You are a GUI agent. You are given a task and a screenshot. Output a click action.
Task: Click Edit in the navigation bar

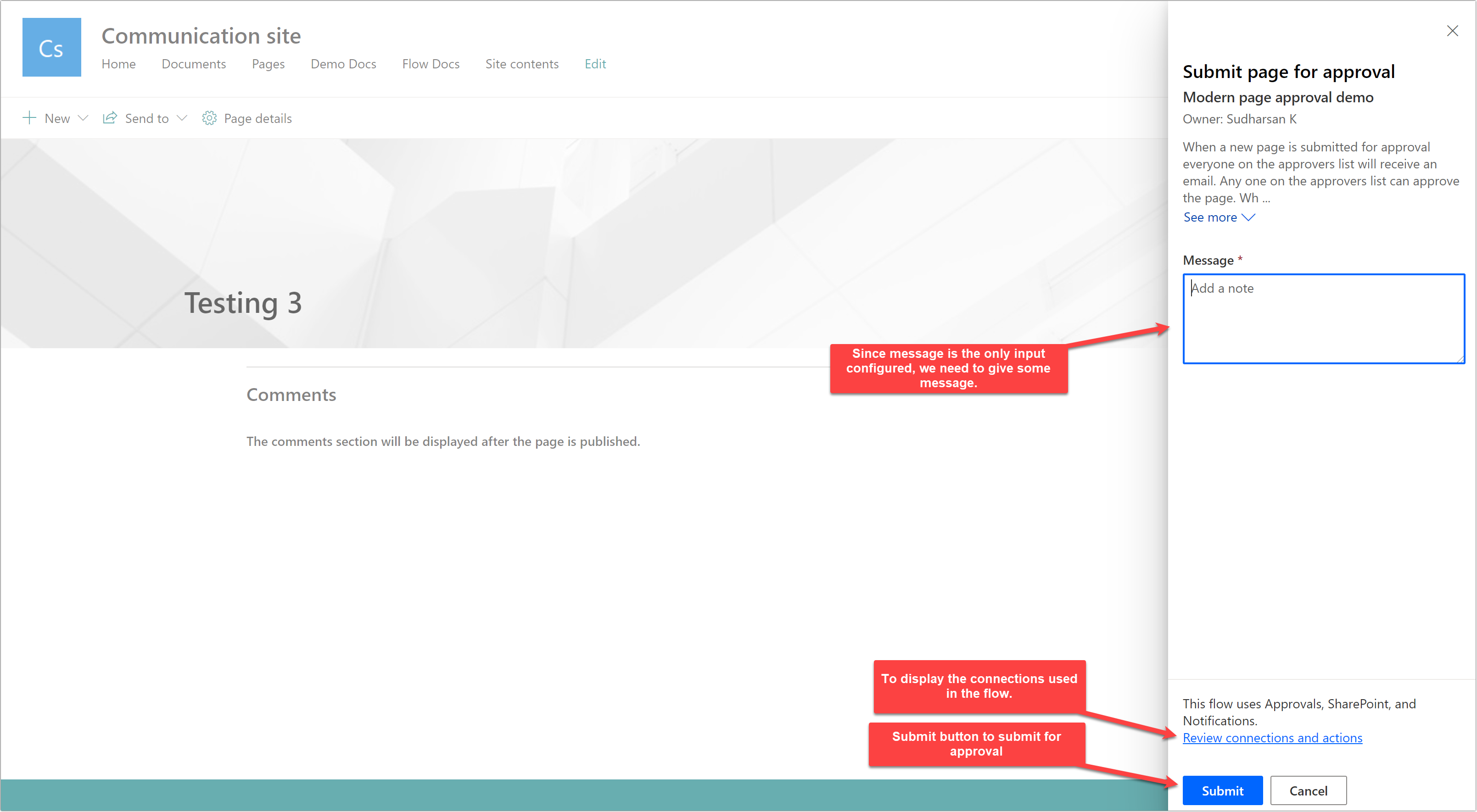[594, 64]
